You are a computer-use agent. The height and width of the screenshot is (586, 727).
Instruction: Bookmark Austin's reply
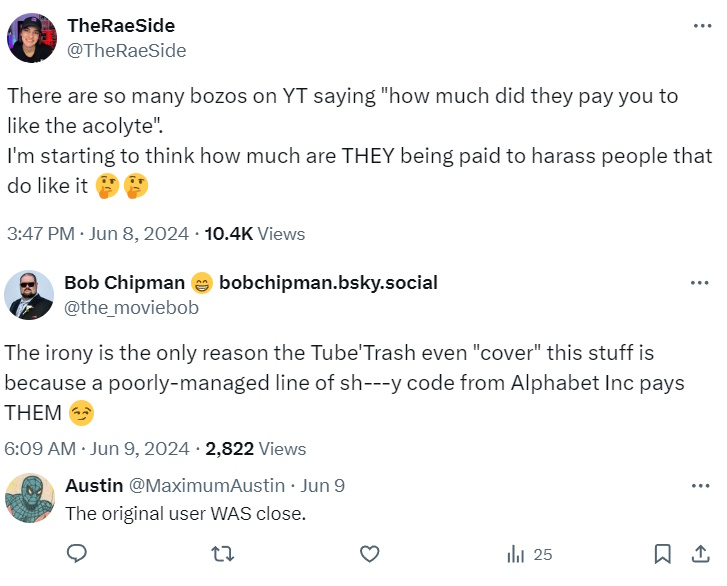tap(661, 554)
